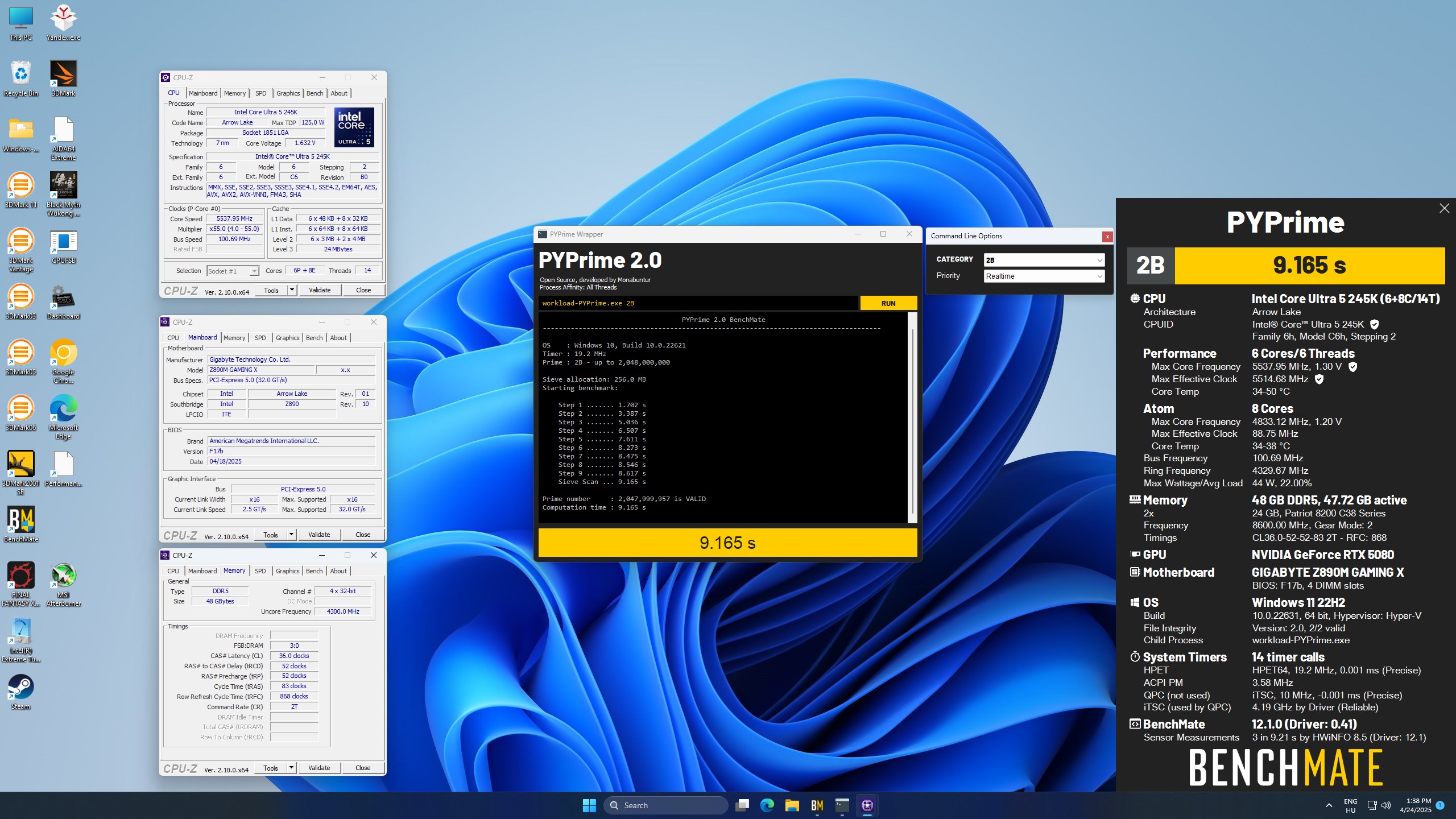Open the Performance file on desktop
The image size is (1456, 819).
click(63, 469)
